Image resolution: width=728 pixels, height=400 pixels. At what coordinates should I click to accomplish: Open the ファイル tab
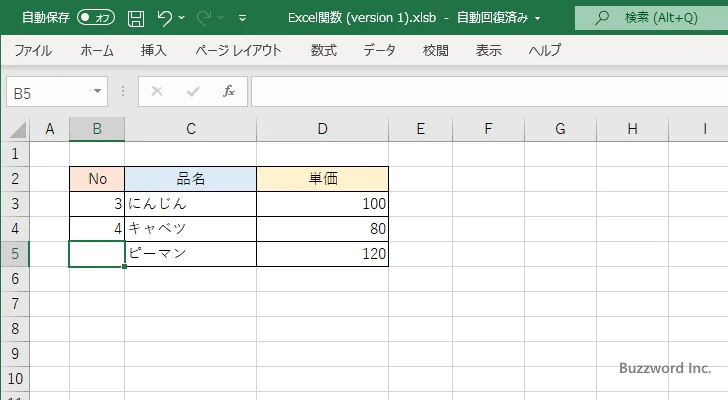click(33, 50)
